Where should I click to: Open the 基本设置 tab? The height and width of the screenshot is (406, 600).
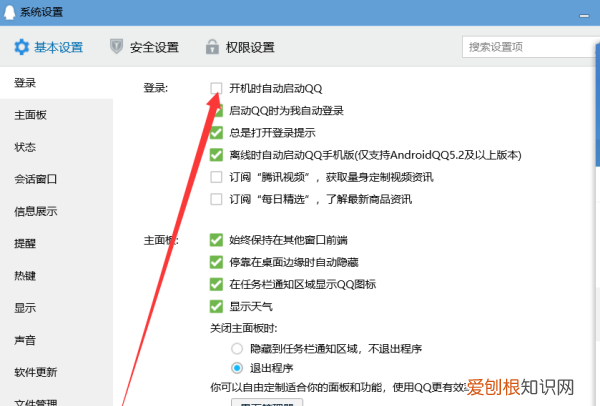[49, 47]
